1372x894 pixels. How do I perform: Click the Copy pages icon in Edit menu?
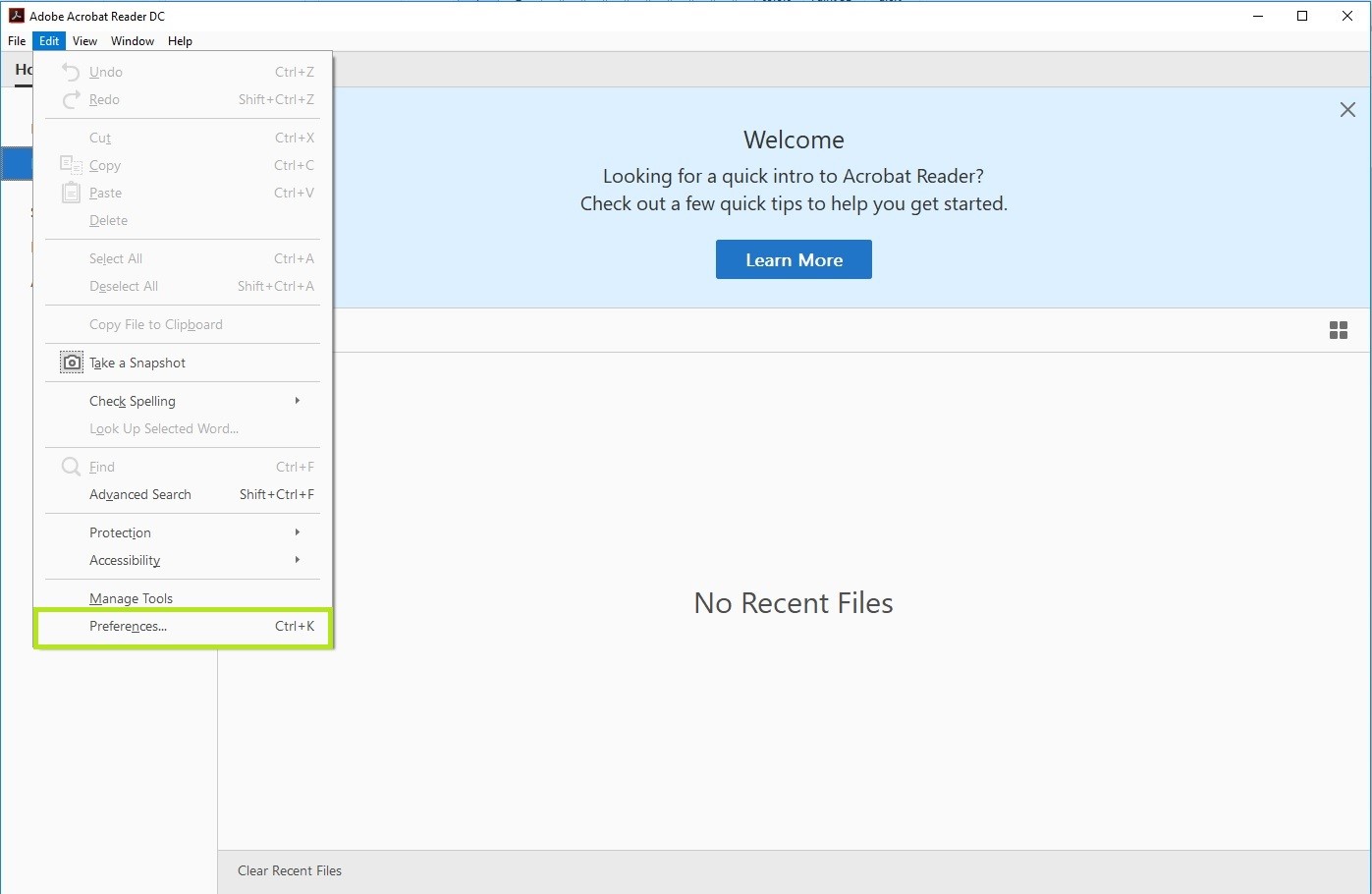[71, 165]
